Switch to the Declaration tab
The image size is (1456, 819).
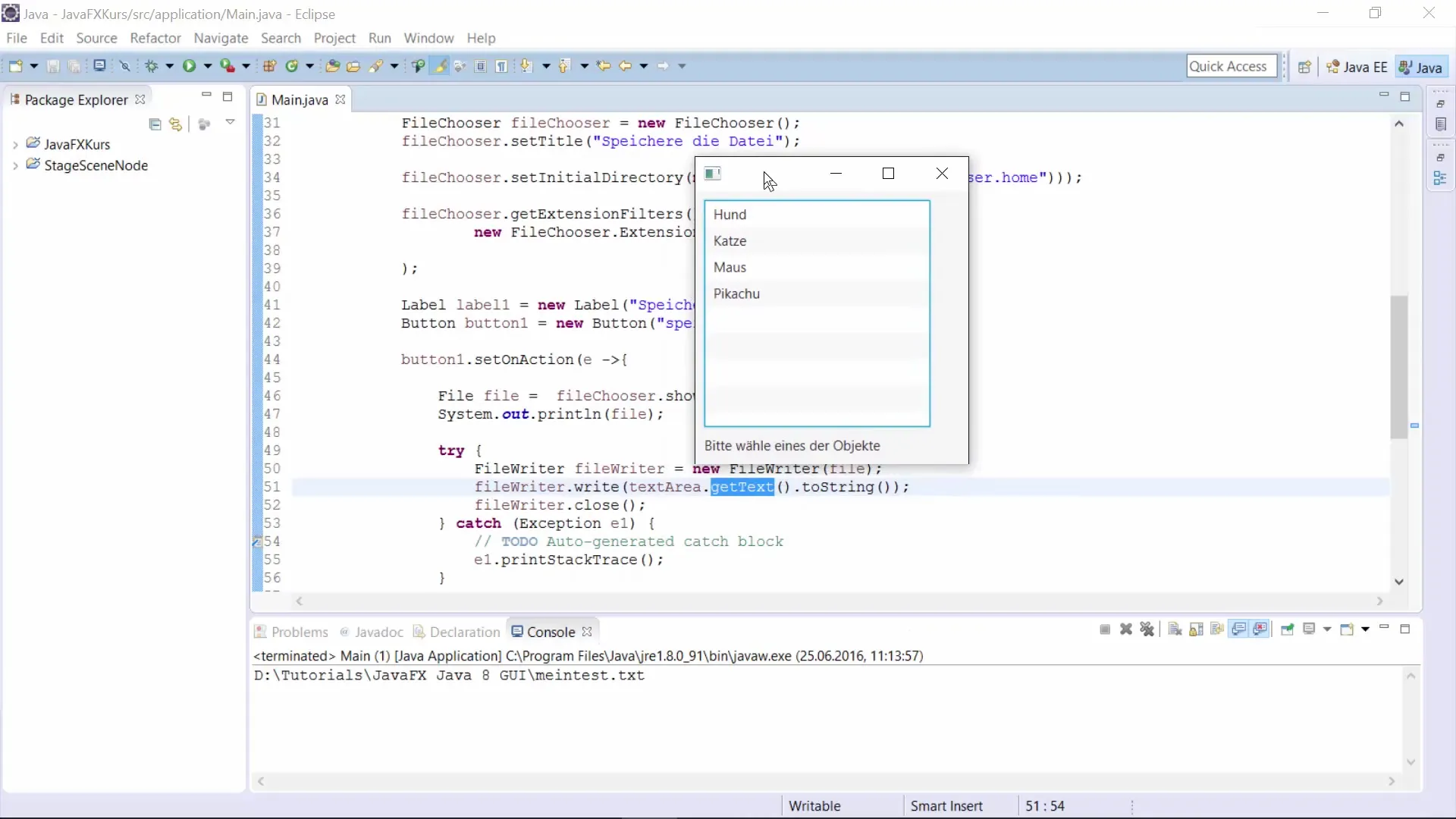click(x=457, y=632)
